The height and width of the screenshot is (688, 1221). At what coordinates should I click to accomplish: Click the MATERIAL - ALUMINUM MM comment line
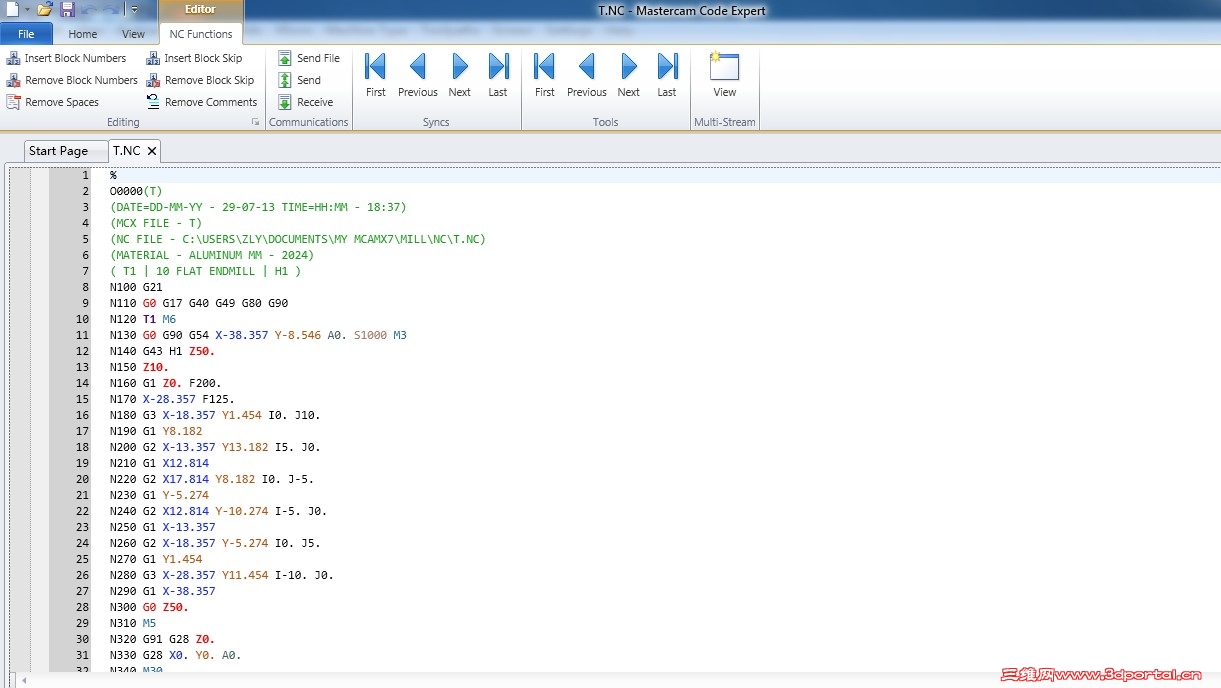click(212, 255)
